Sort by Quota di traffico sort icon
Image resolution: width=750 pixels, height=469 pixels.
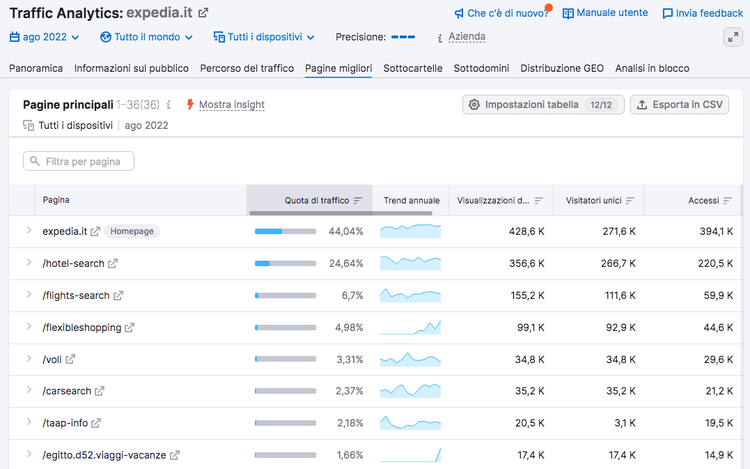(358, 201)
